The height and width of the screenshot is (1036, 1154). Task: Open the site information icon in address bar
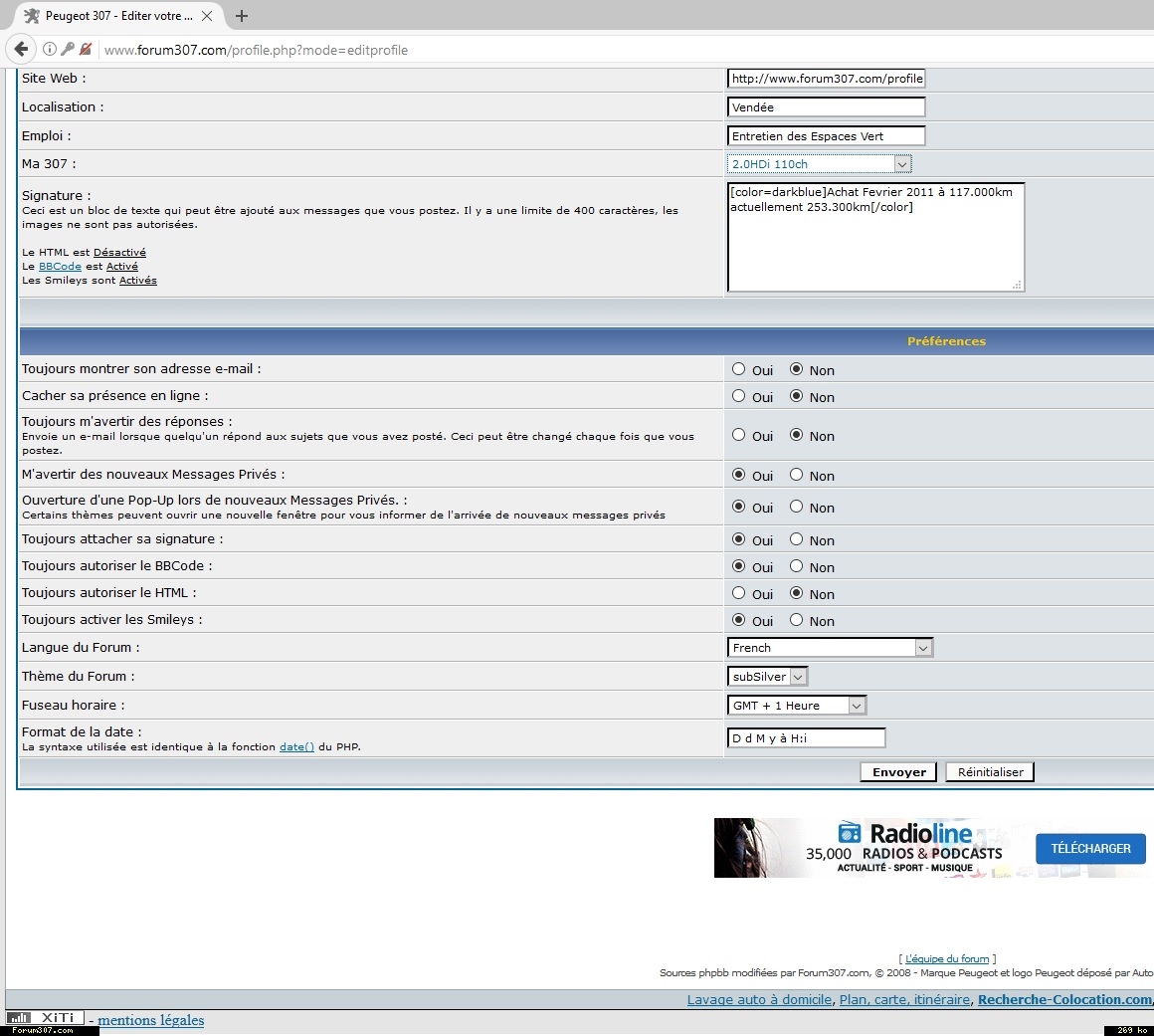click(50, 49)
